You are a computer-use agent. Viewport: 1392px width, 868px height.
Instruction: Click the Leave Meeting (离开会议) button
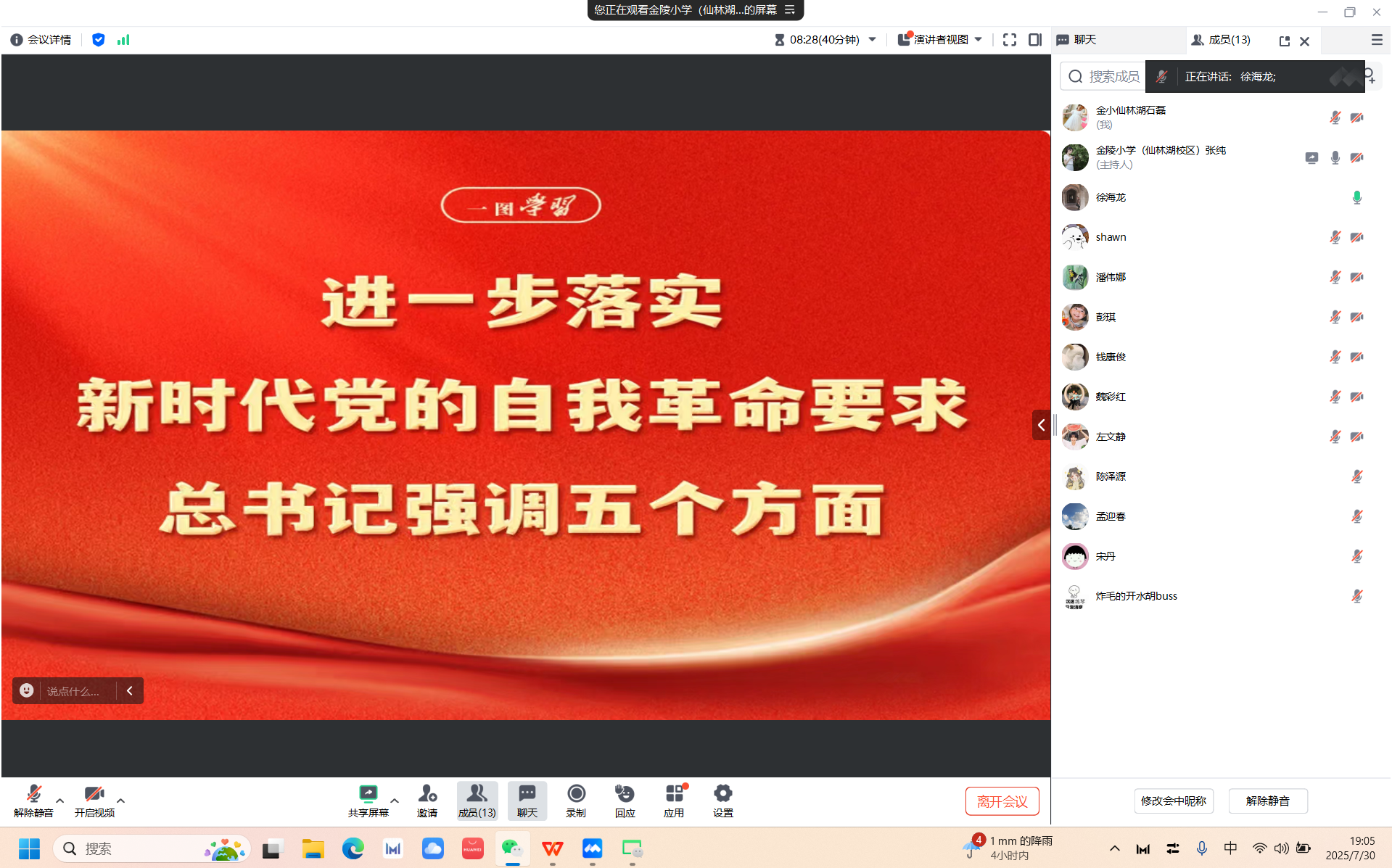(1002, 801)
